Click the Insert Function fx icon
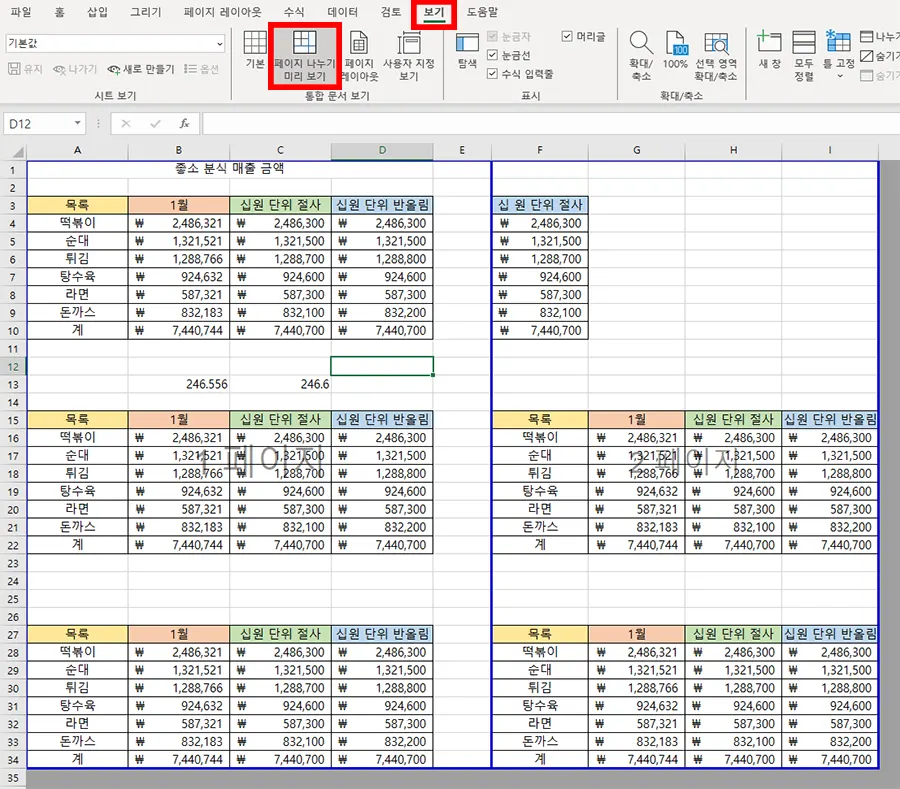 tap(184, 123)
